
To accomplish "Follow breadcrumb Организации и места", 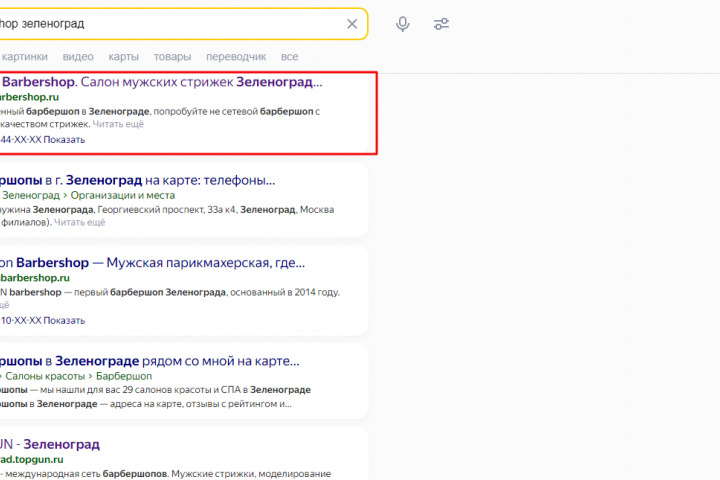I will point(123,195).
